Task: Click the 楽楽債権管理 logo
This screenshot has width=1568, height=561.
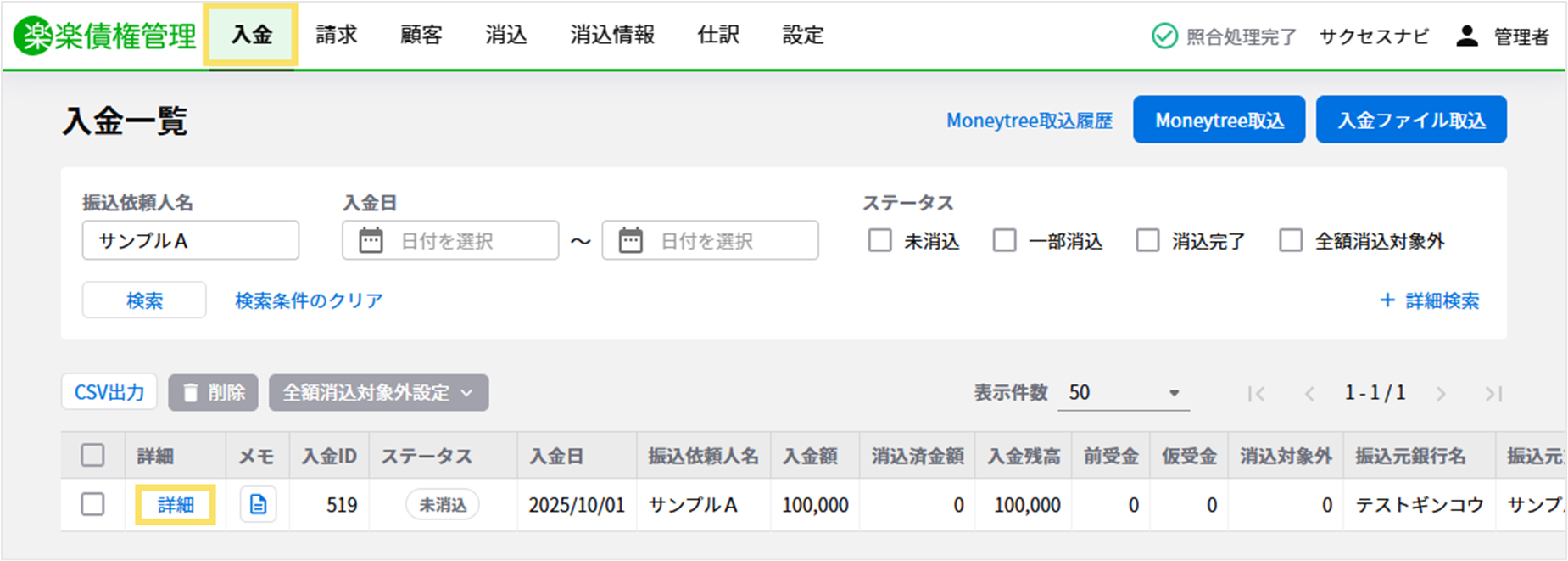Action: (105, 36)
